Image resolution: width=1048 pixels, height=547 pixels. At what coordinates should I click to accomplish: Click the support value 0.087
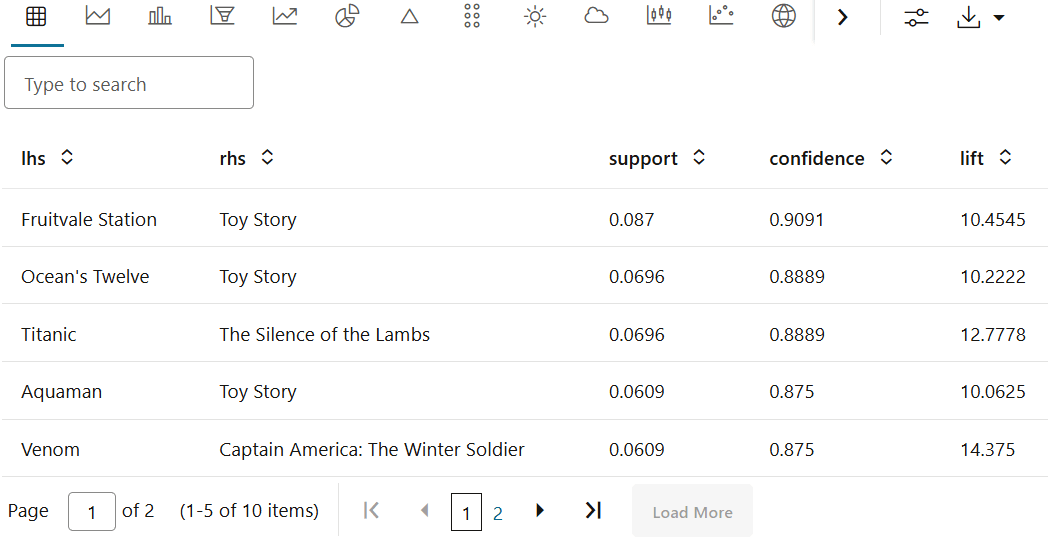click(632, 219)
